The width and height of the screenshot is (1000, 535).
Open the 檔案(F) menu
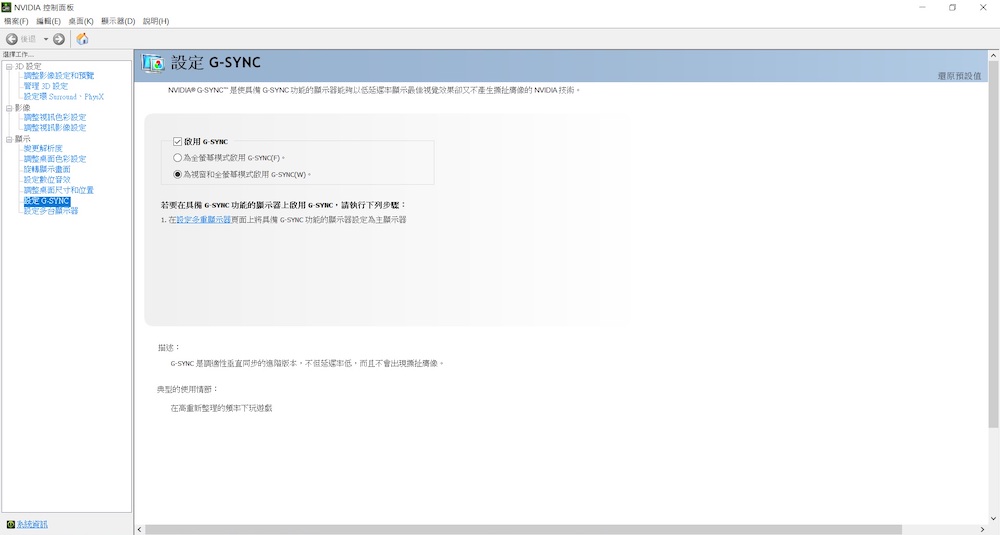tap(16, 21)
